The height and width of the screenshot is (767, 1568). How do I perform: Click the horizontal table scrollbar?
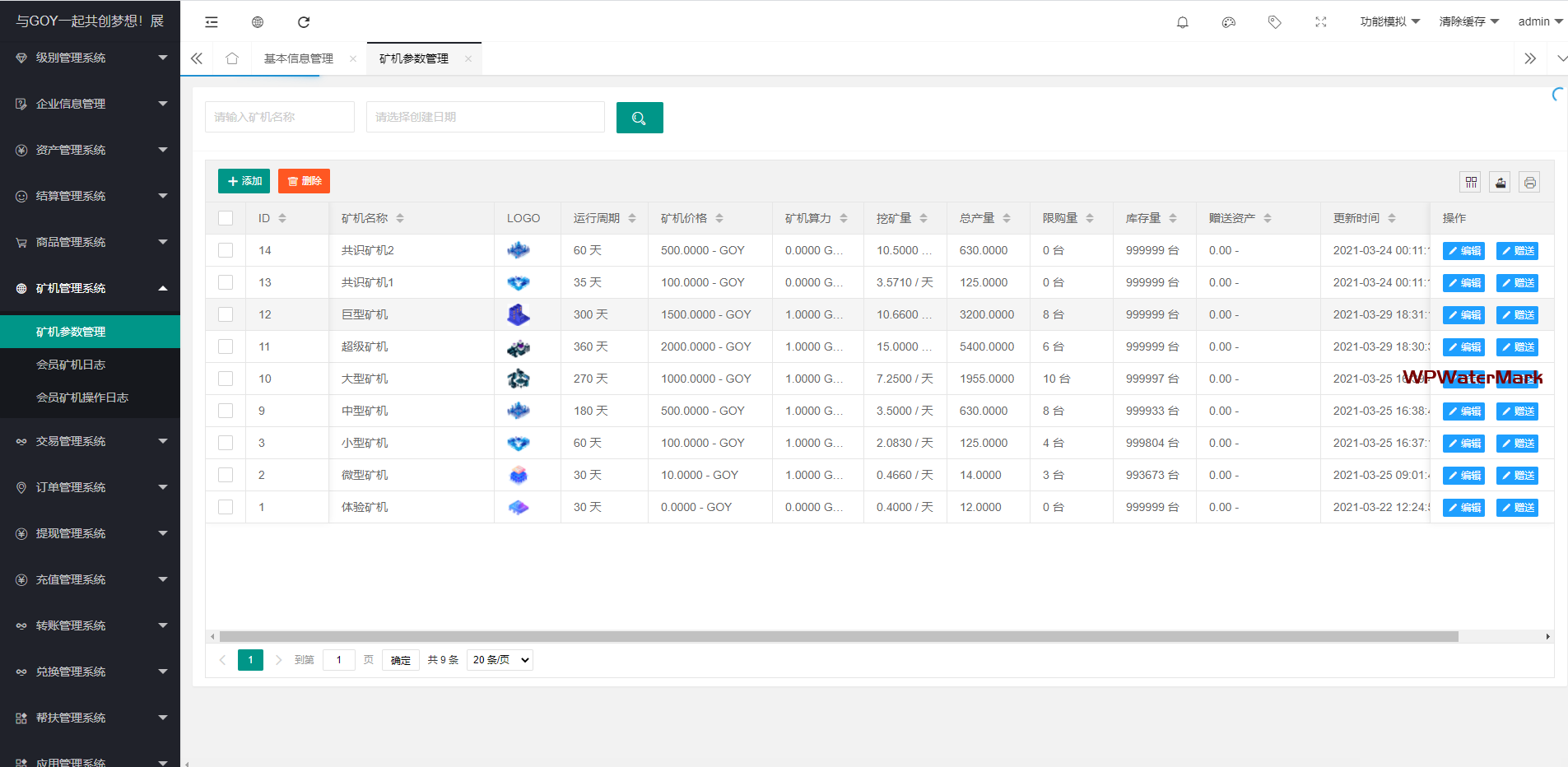point(838,636)
